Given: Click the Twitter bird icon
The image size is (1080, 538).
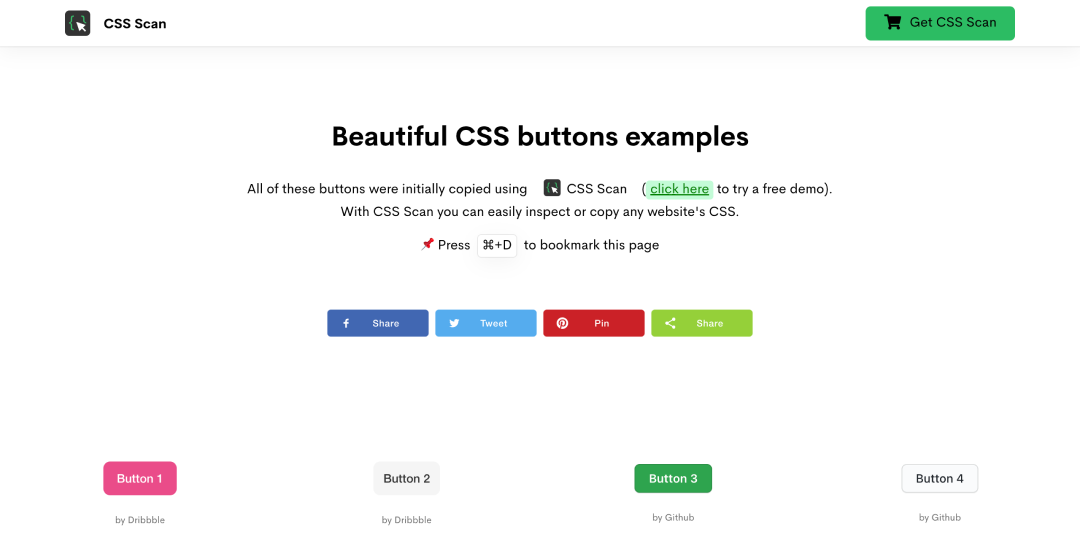Looking at the screenshot, I should 454,323.
